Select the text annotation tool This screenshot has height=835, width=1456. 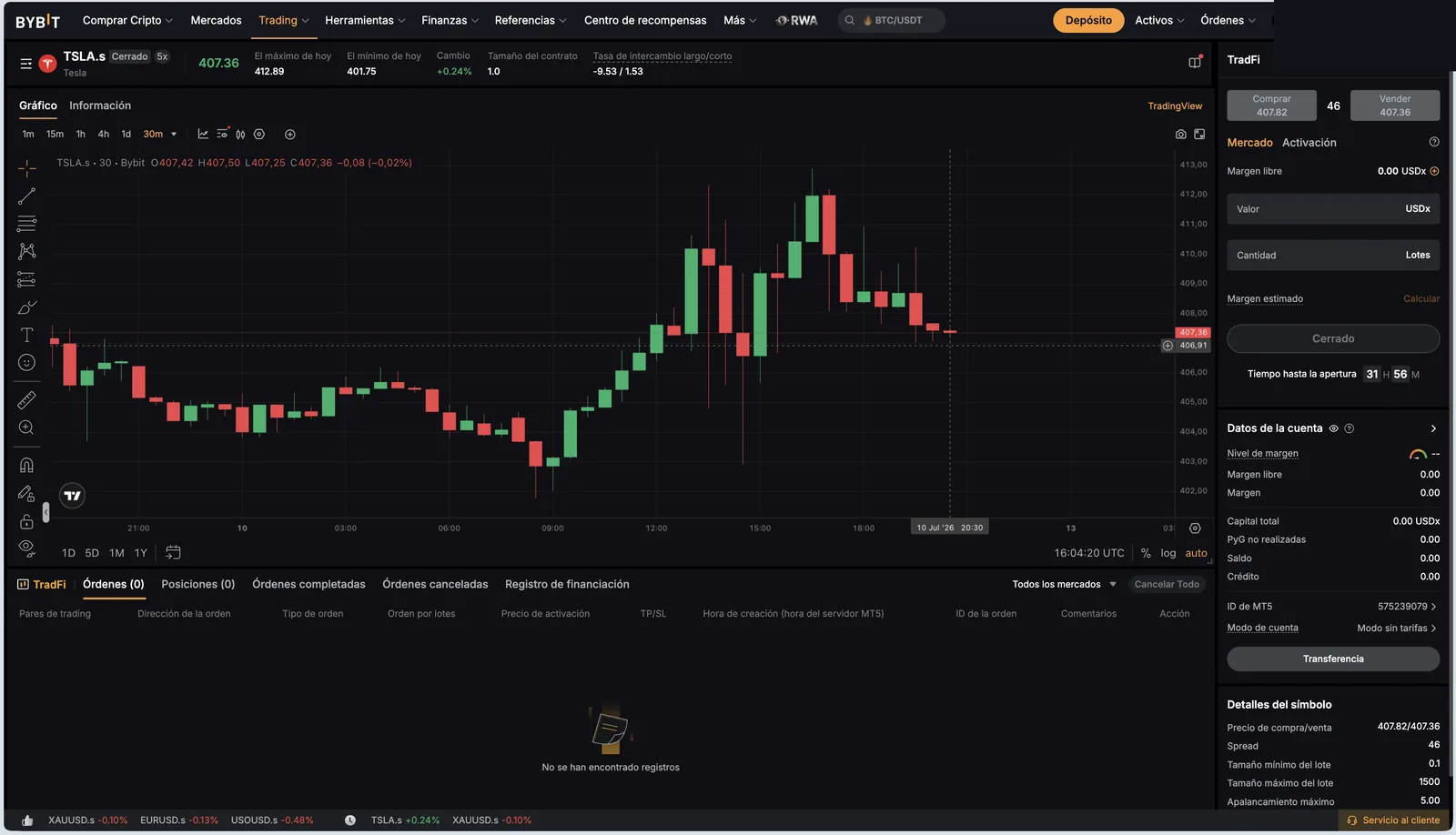pyautogui.click(x=27, y=335)
